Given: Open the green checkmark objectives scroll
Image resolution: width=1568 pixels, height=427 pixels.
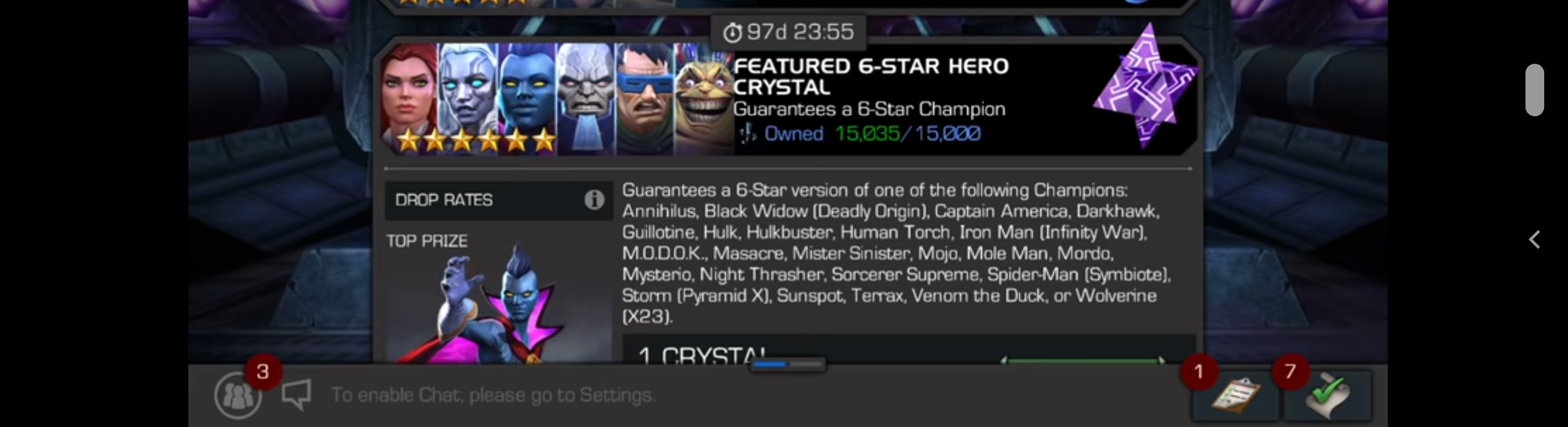Looking at the screenshot, I should click(1328, 396).
